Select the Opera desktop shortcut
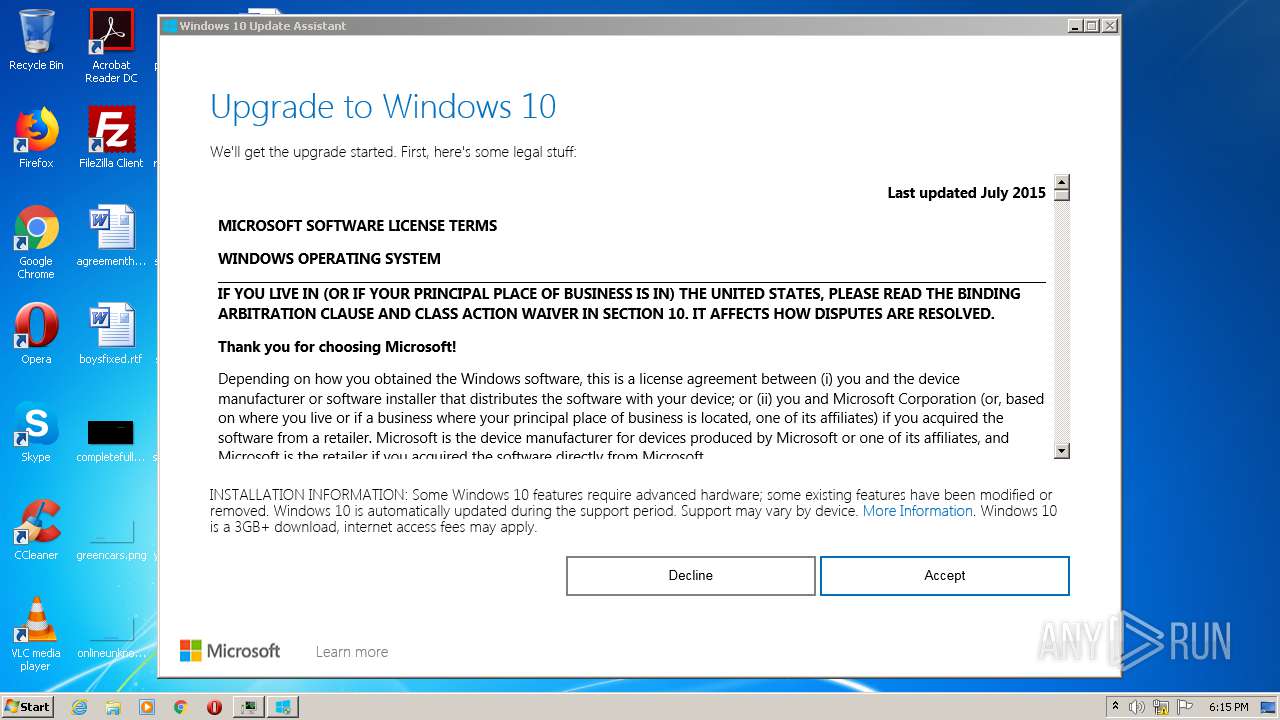The width and height of the screenshot is (1280, 720). 36,334
